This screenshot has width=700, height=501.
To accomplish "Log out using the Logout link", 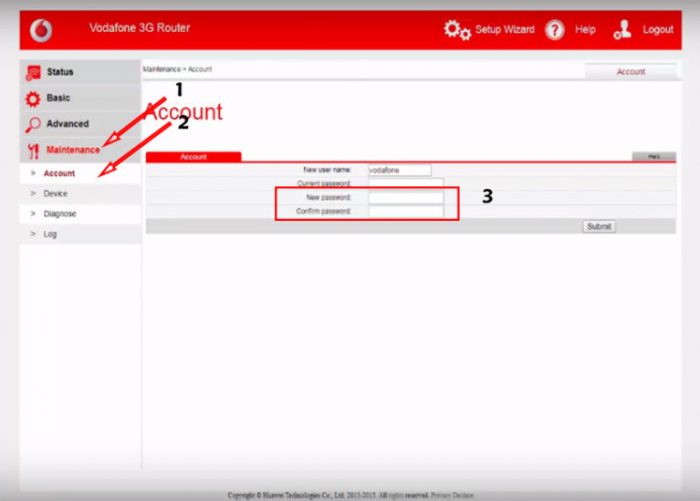I will pos(658,29).
